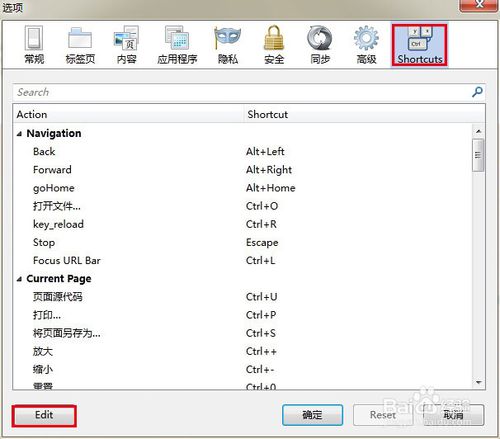Collapse the Current Page group
Image resolution: width=500 pixels, height=439 pixels.
pyautogui.click(x=19, y=279)
